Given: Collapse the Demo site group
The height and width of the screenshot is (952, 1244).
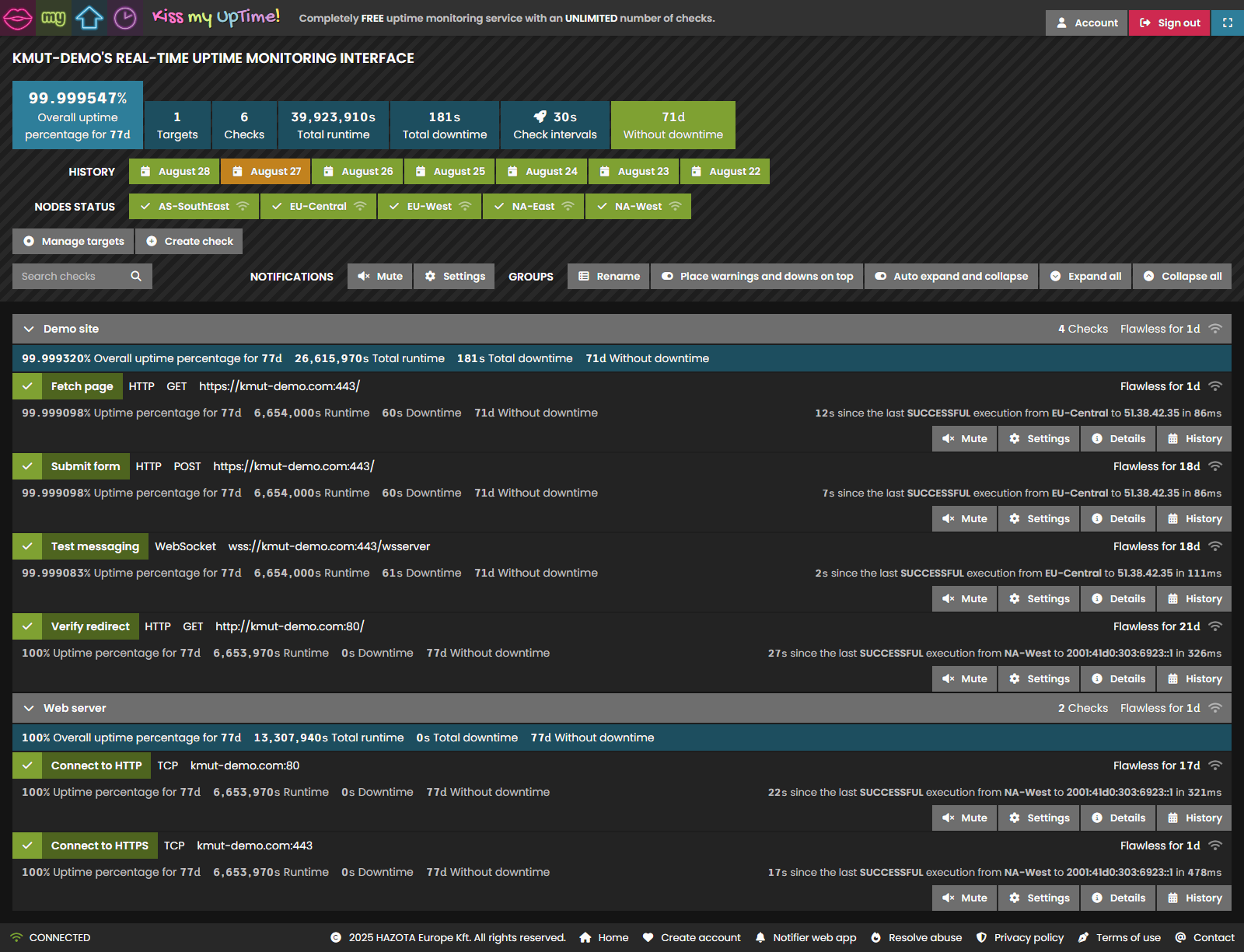Looking at the screenshot, I should pyautogui.click(x=29, y=329).
